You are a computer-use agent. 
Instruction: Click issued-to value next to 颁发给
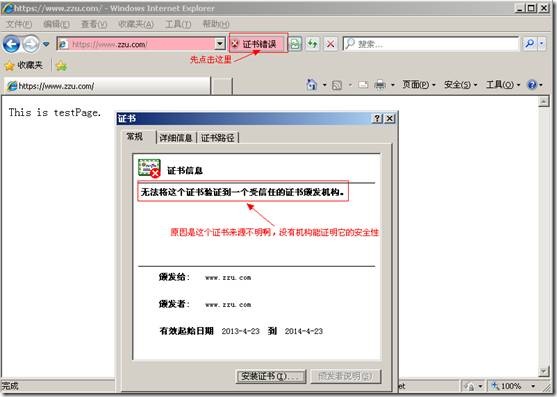tap(228, 277)
